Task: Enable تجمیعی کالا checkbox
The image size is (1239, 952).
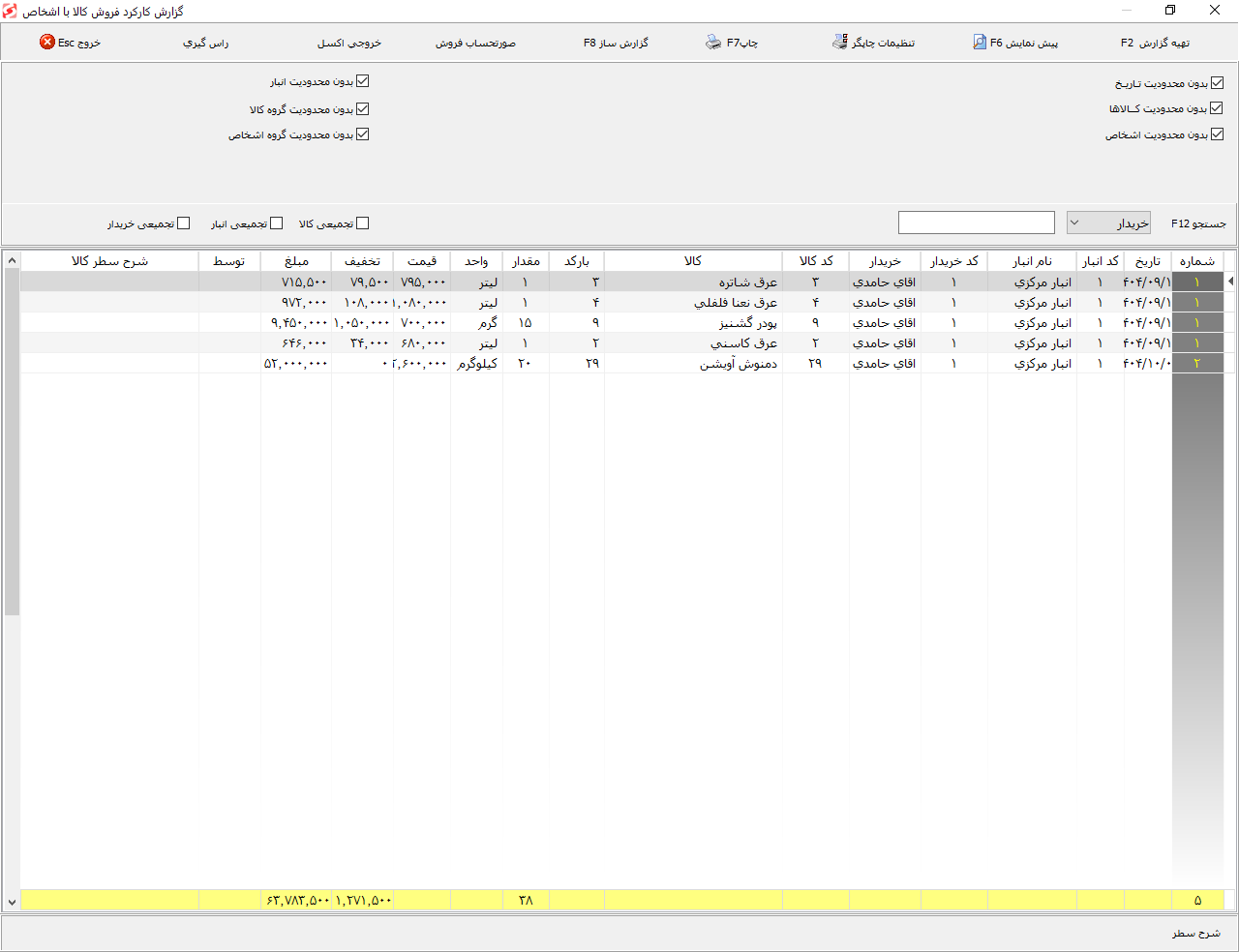Action: click(363, 223)
